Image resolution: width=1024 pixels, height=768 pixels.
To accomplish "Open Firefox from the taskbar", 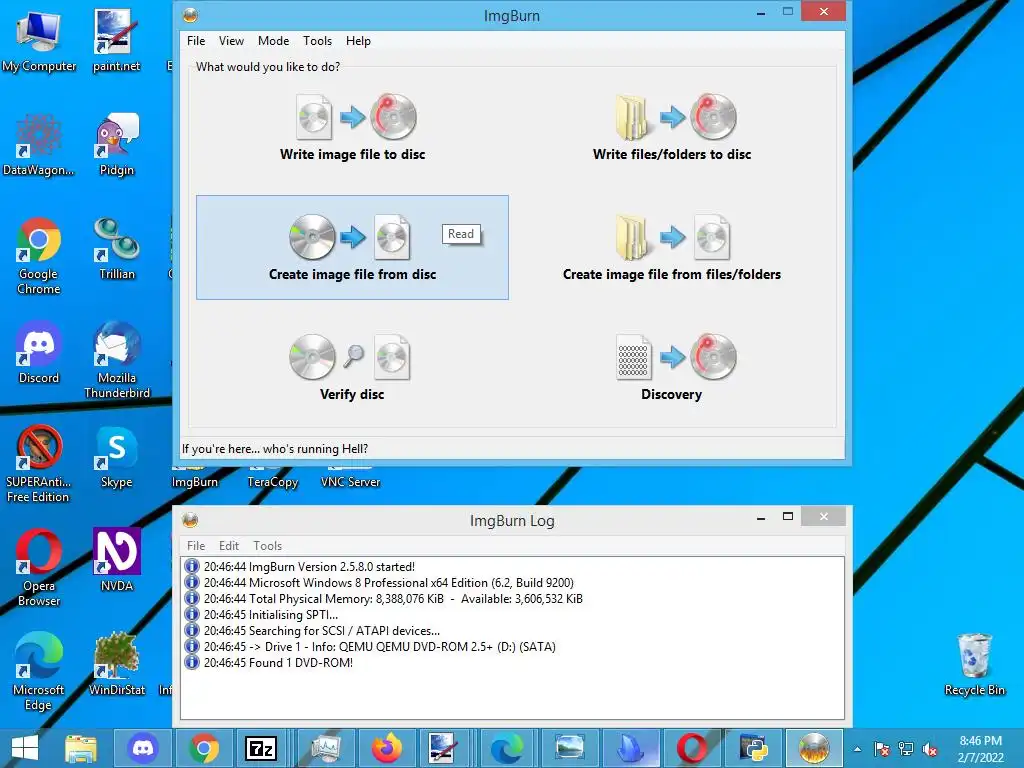I will click(x=387, y=748).
